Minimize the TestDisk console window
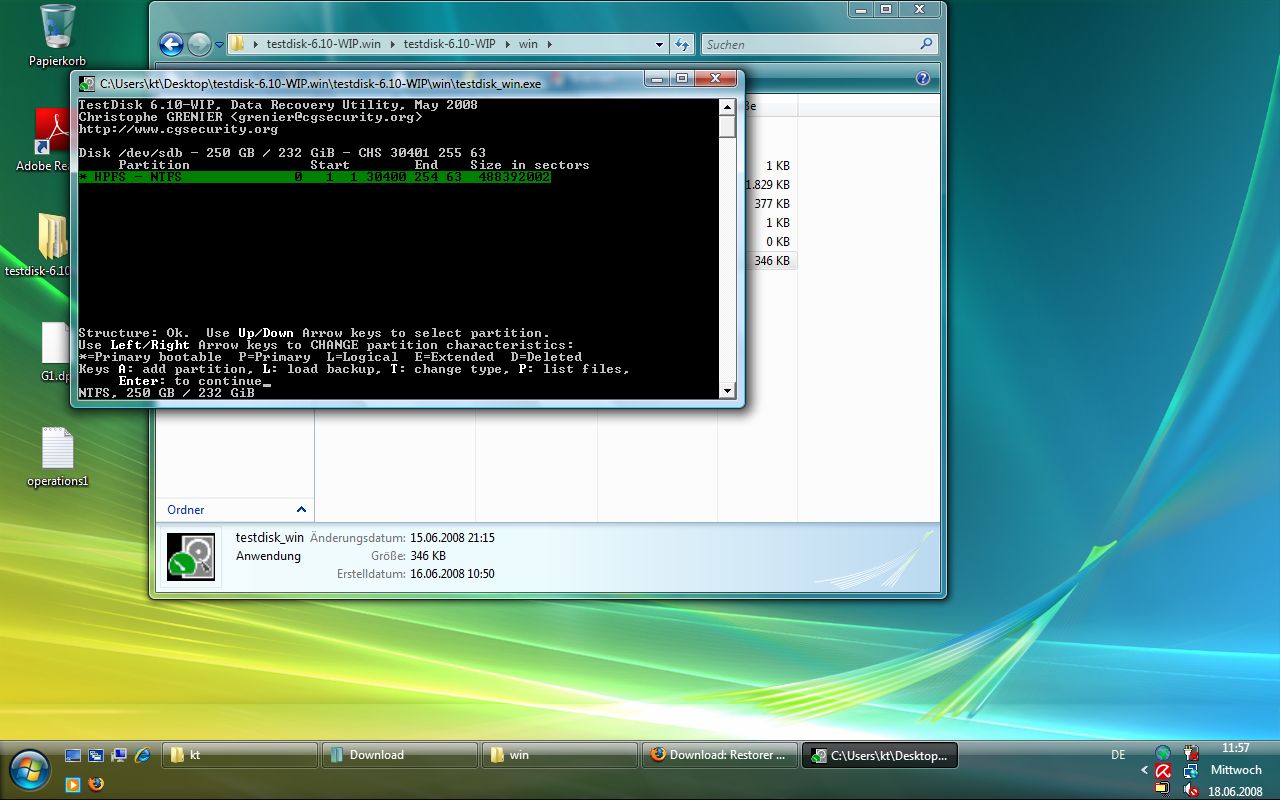Viewport: 1280px width, 800px height. pyautogui.click(x=657, y=78)
